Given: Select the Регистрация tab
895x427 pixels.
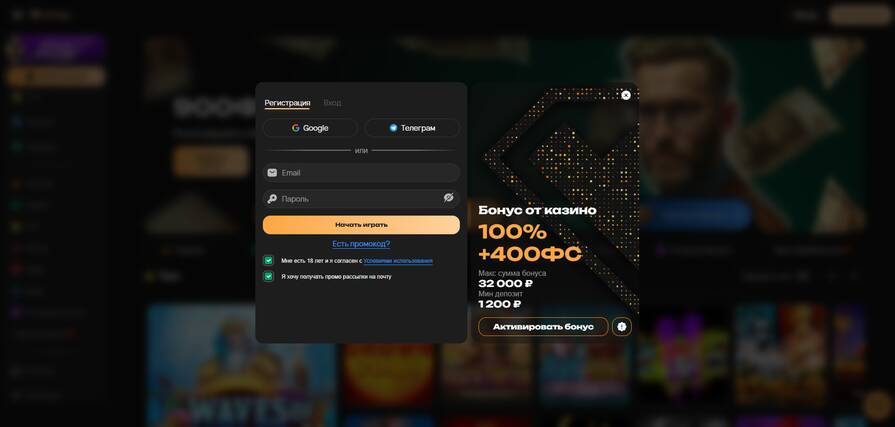Looking at the screenshot, I should click(287, 103).
